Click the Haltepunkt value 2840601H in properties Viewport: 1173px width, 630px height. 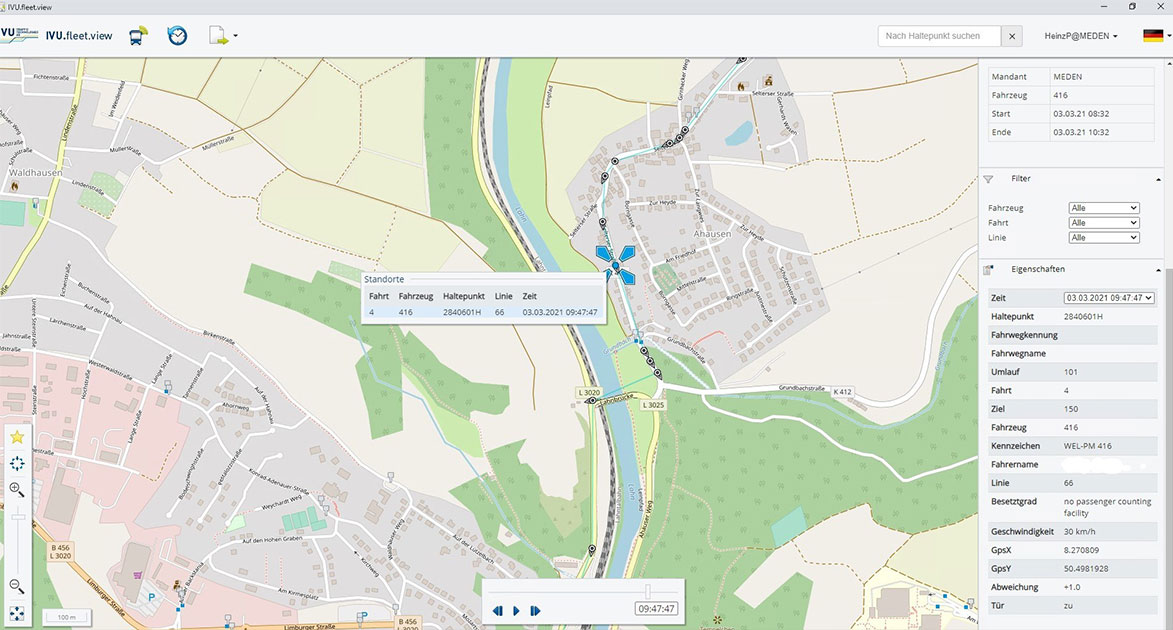(1083, 316)
